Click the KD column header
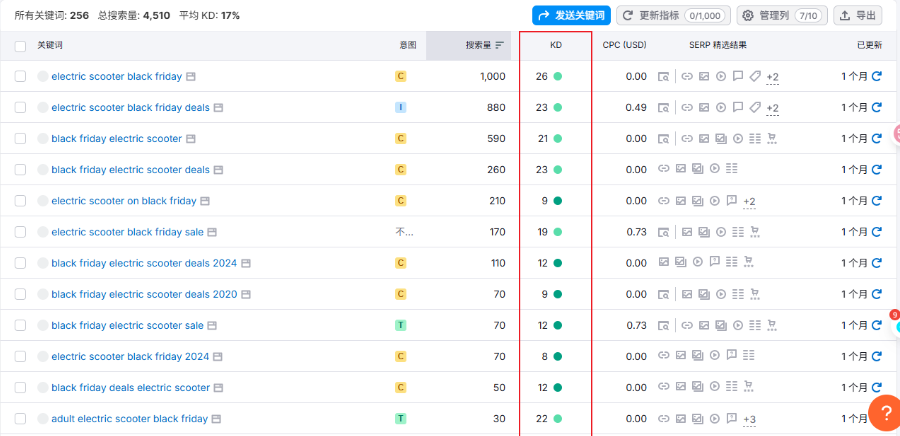This screenshot has height=436, width=900. (556, 46)
